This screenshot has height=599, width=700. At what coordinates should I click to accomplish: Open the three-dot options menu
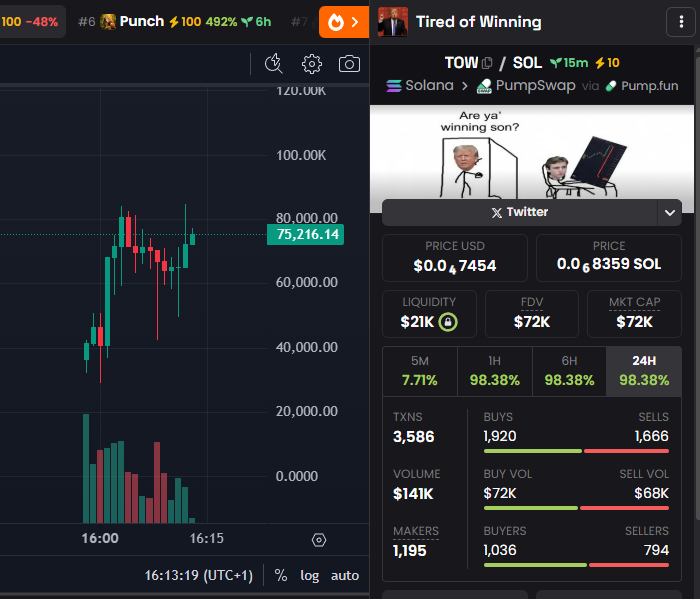pos(681,21)
